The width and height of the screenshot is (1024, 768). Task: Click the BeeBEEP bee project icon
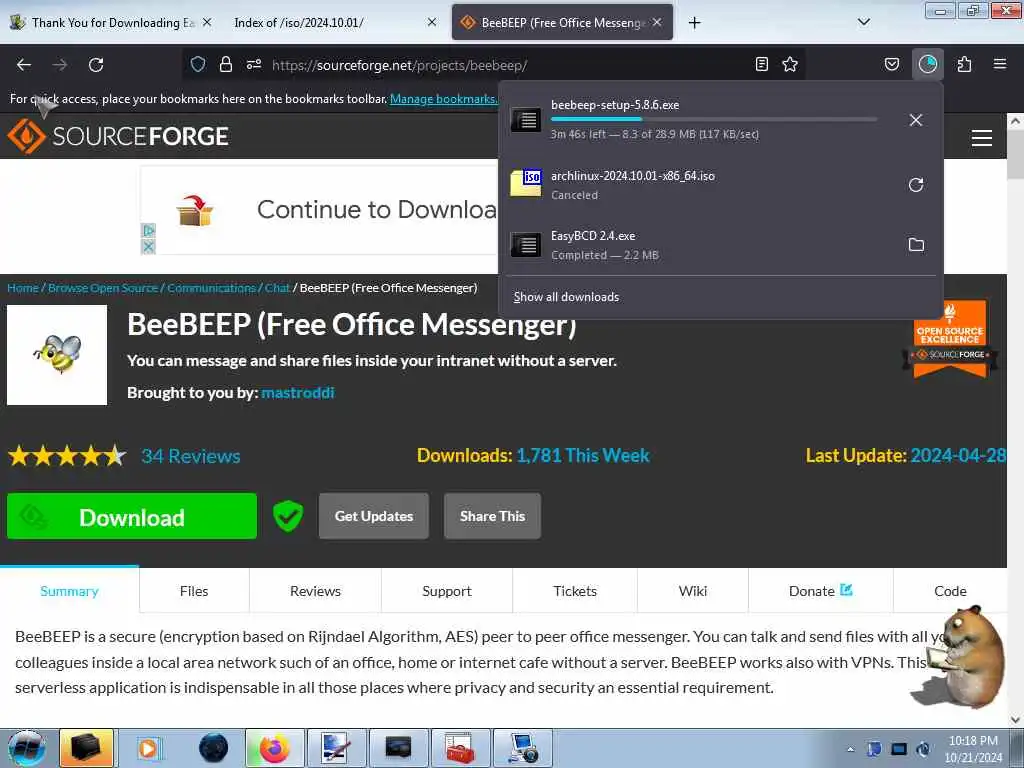57,355
